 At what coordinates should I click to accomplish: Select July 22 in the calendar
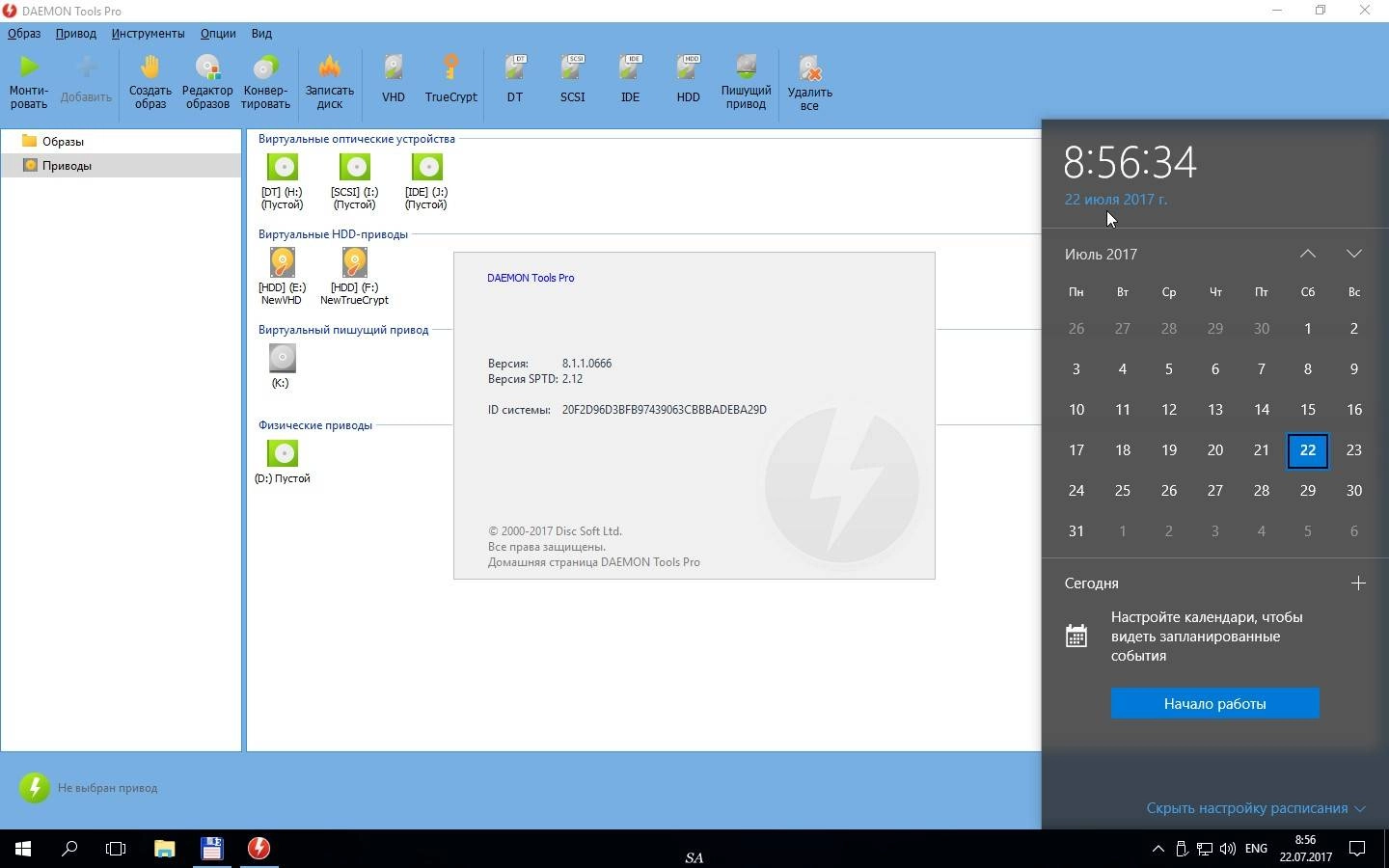coord(1308,450)
